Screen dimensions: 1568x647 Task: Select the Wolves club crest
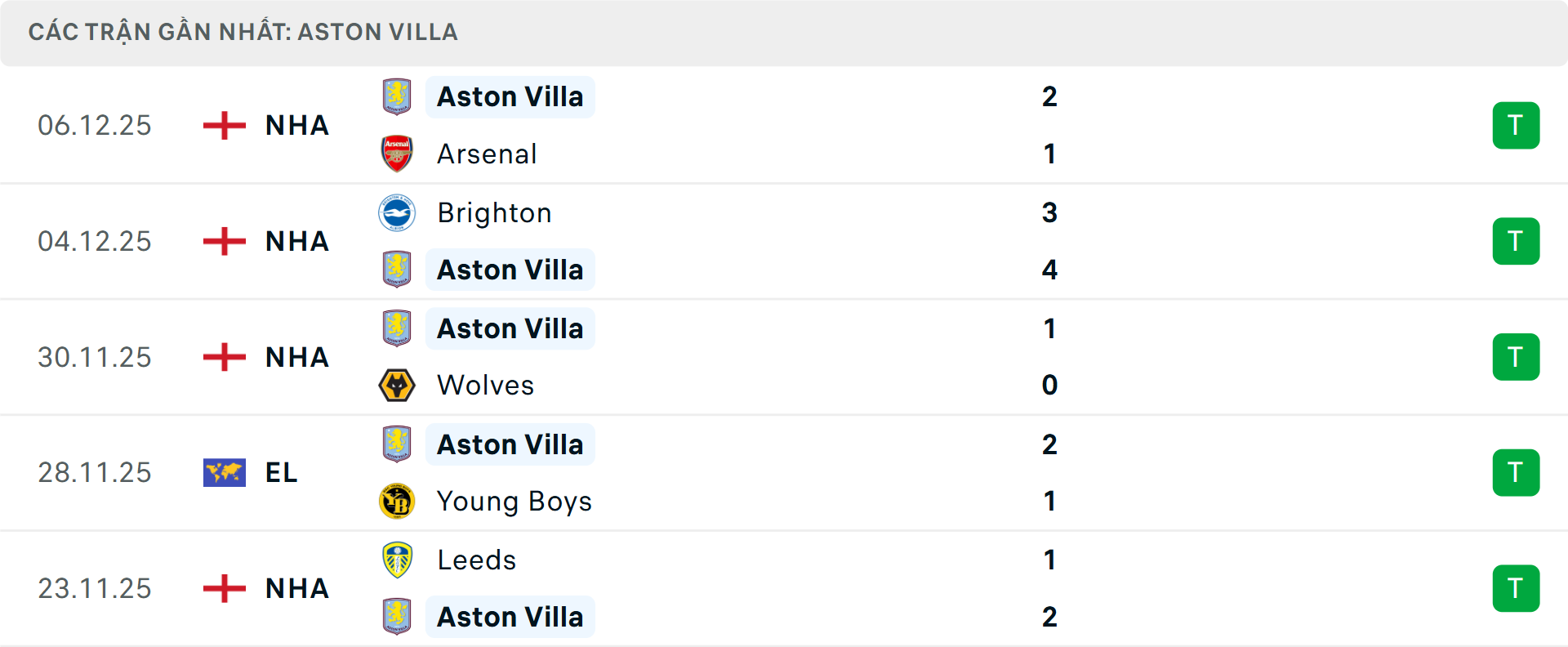[x=398, y=385]
